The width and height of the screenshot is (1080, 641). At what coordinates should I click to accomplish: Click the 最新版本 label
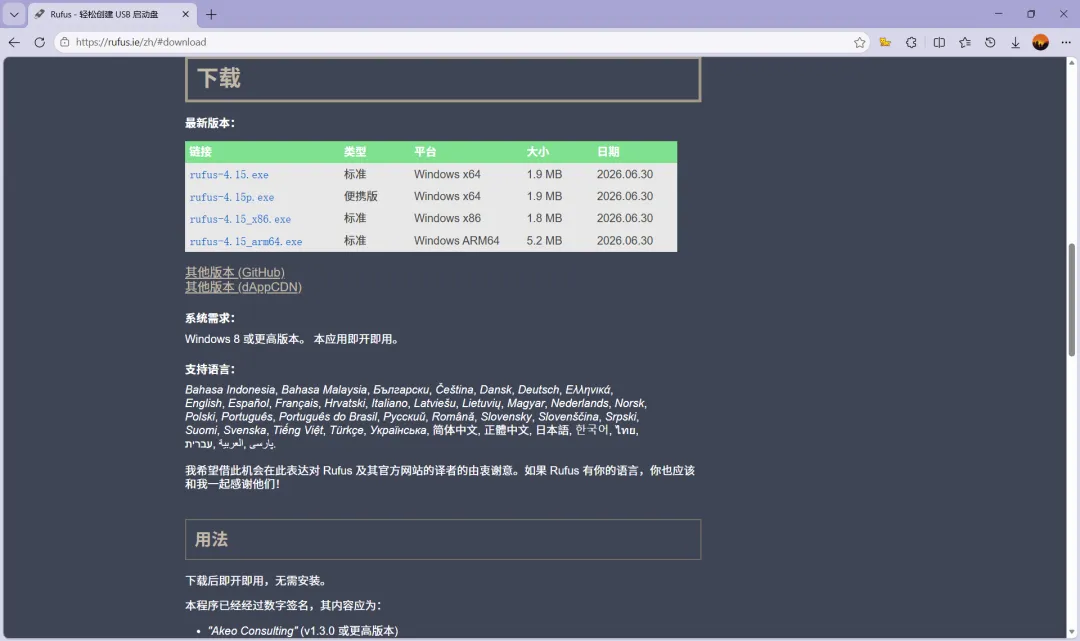click(209, 123)
